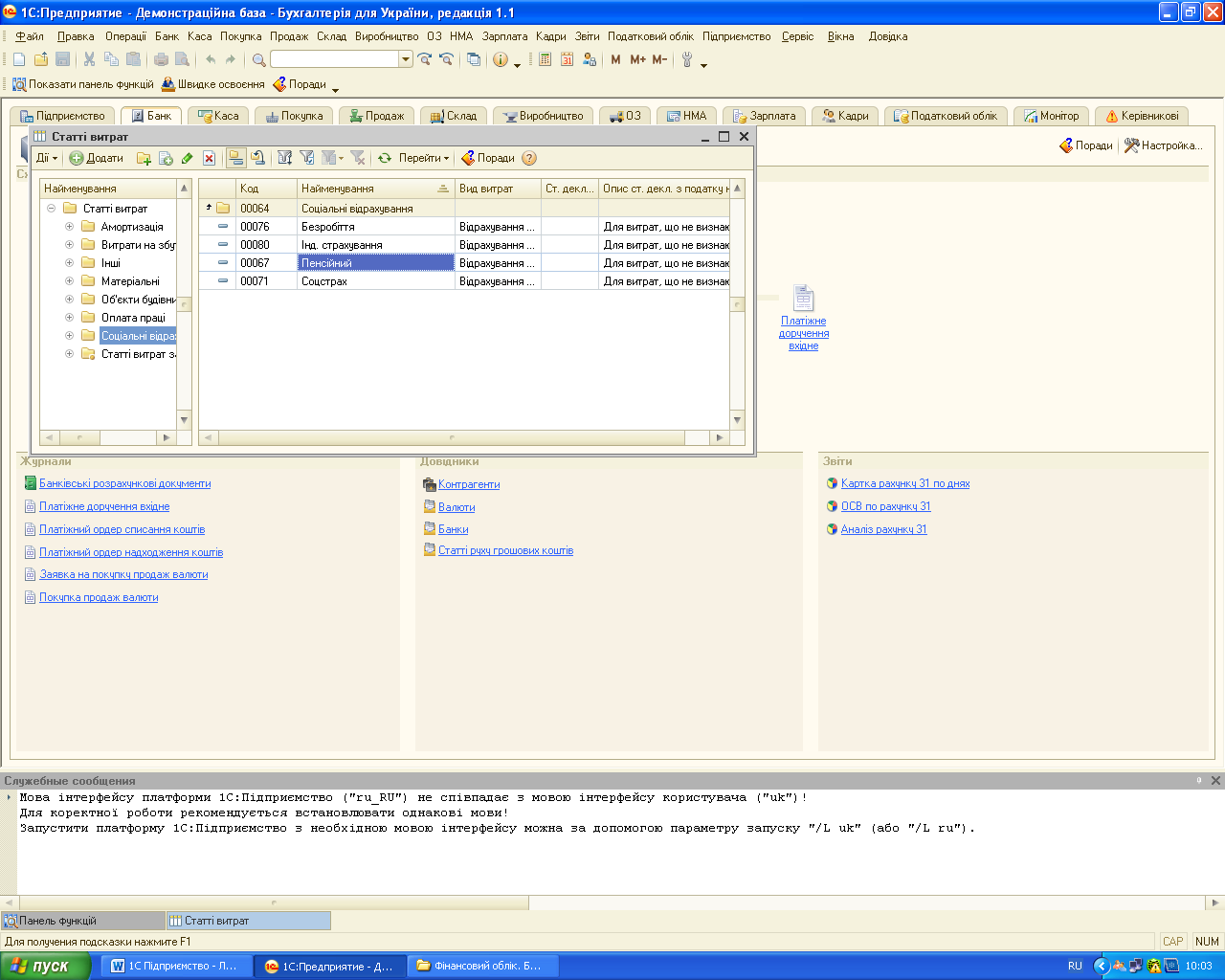Switch to the Каса tab

coord(219,116)
